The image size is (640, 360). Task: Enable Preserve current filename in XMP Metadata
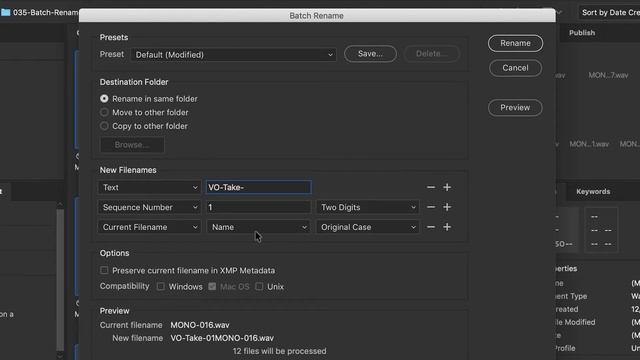pyautogui.click(x=104, y=270)
